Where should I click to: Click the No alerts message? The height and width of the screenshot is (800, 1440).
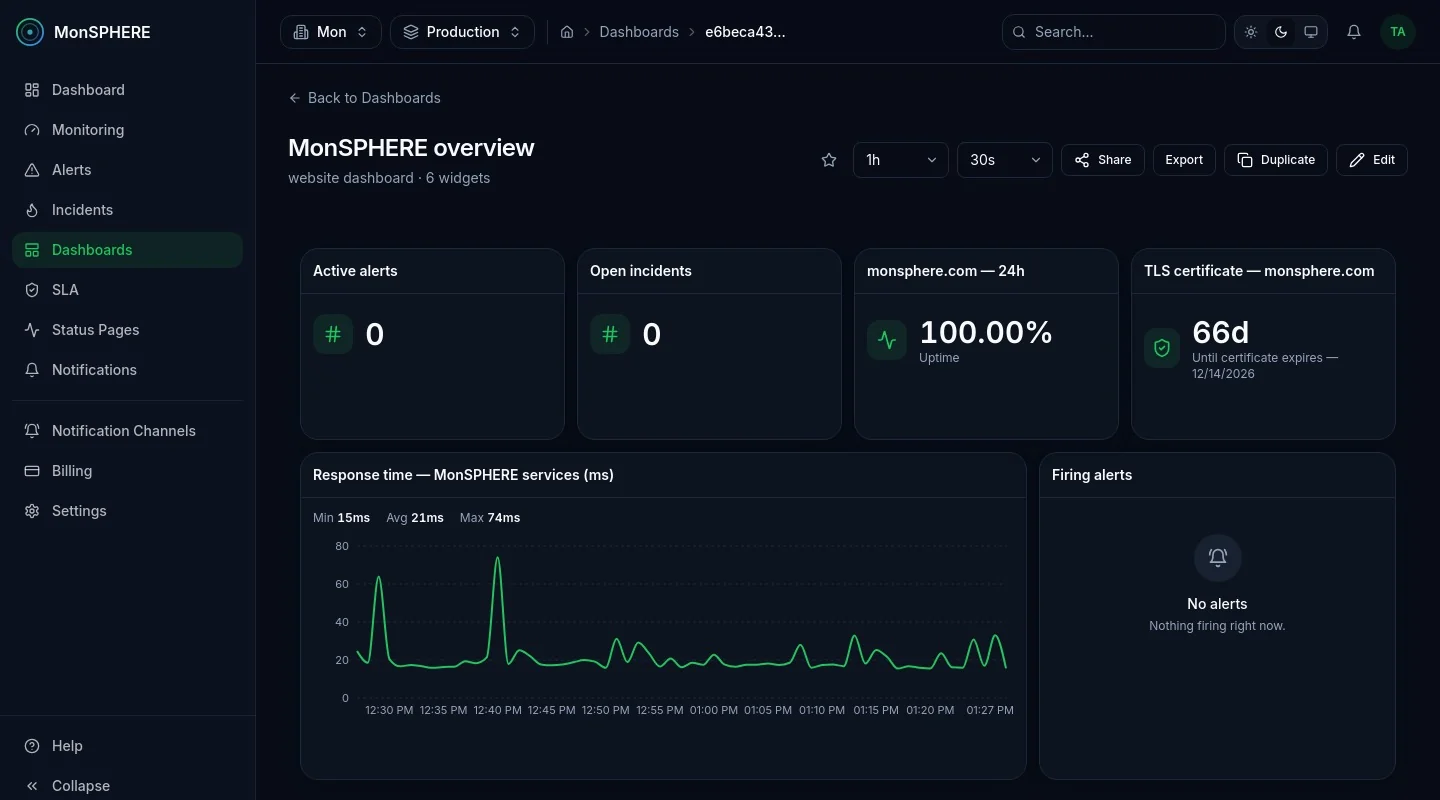1217,604
